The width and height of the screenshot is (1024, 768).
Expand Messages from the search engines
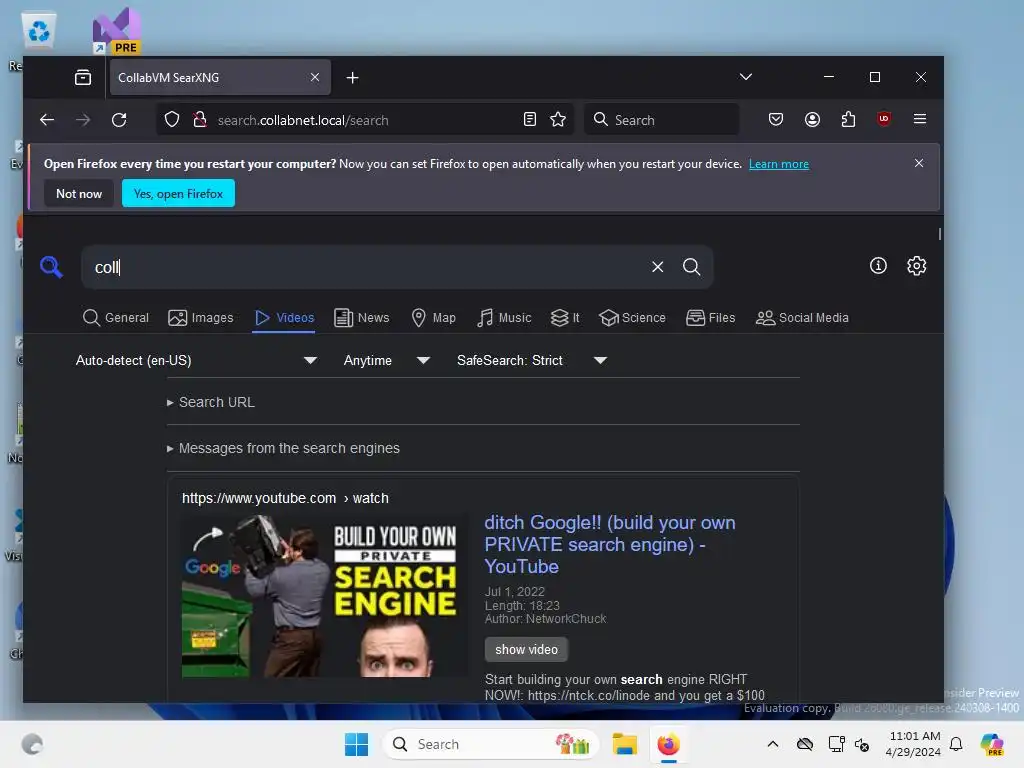pos(283,448)
